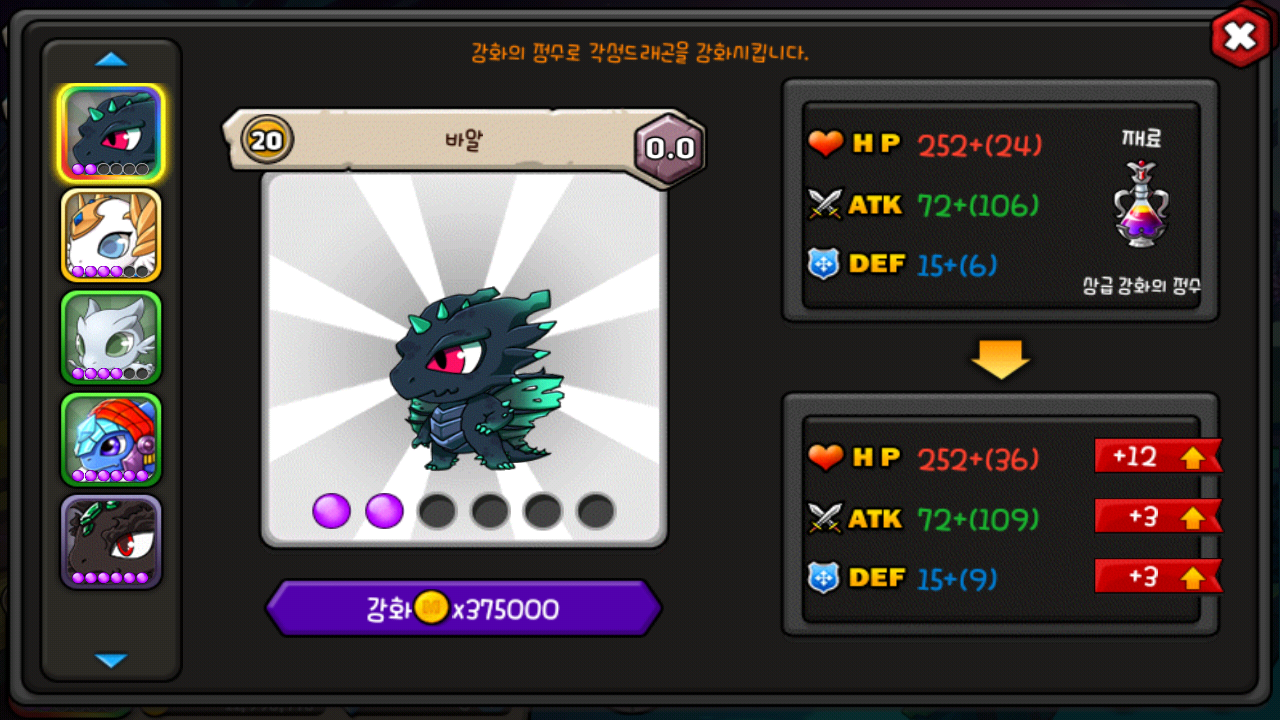This screenshot has width=1280, height=720.
Task: Tap the third empty enhancement slot
Action: tap(437, 511)
